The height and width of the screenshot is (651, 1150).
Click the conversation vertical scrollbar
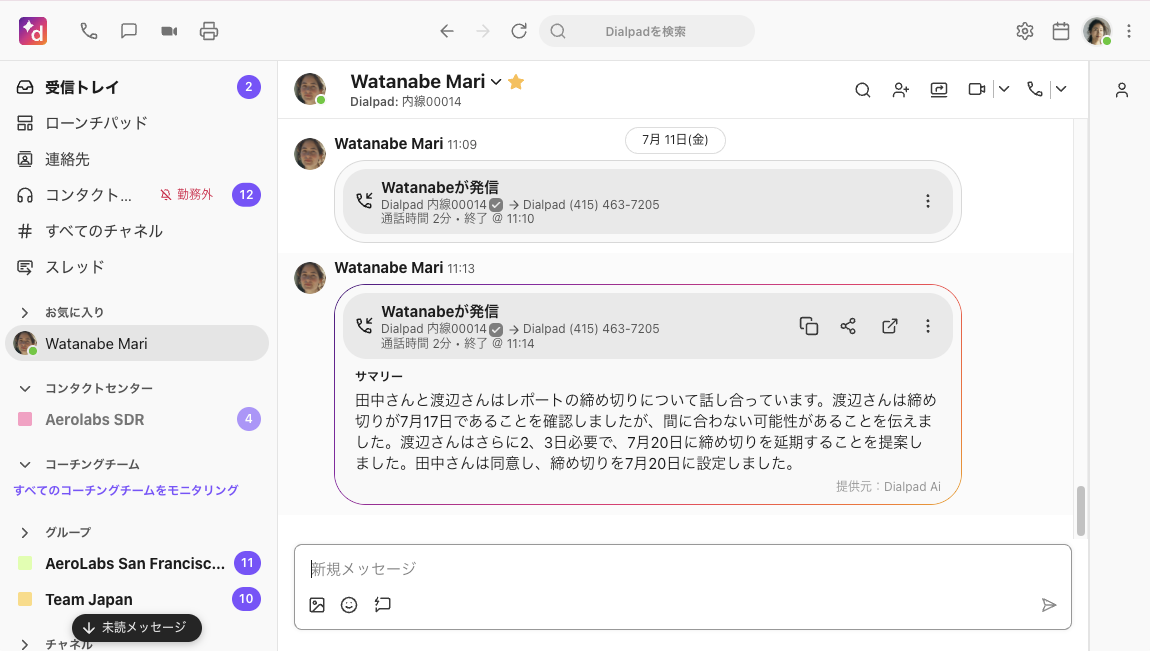(x=1080, y=511)
